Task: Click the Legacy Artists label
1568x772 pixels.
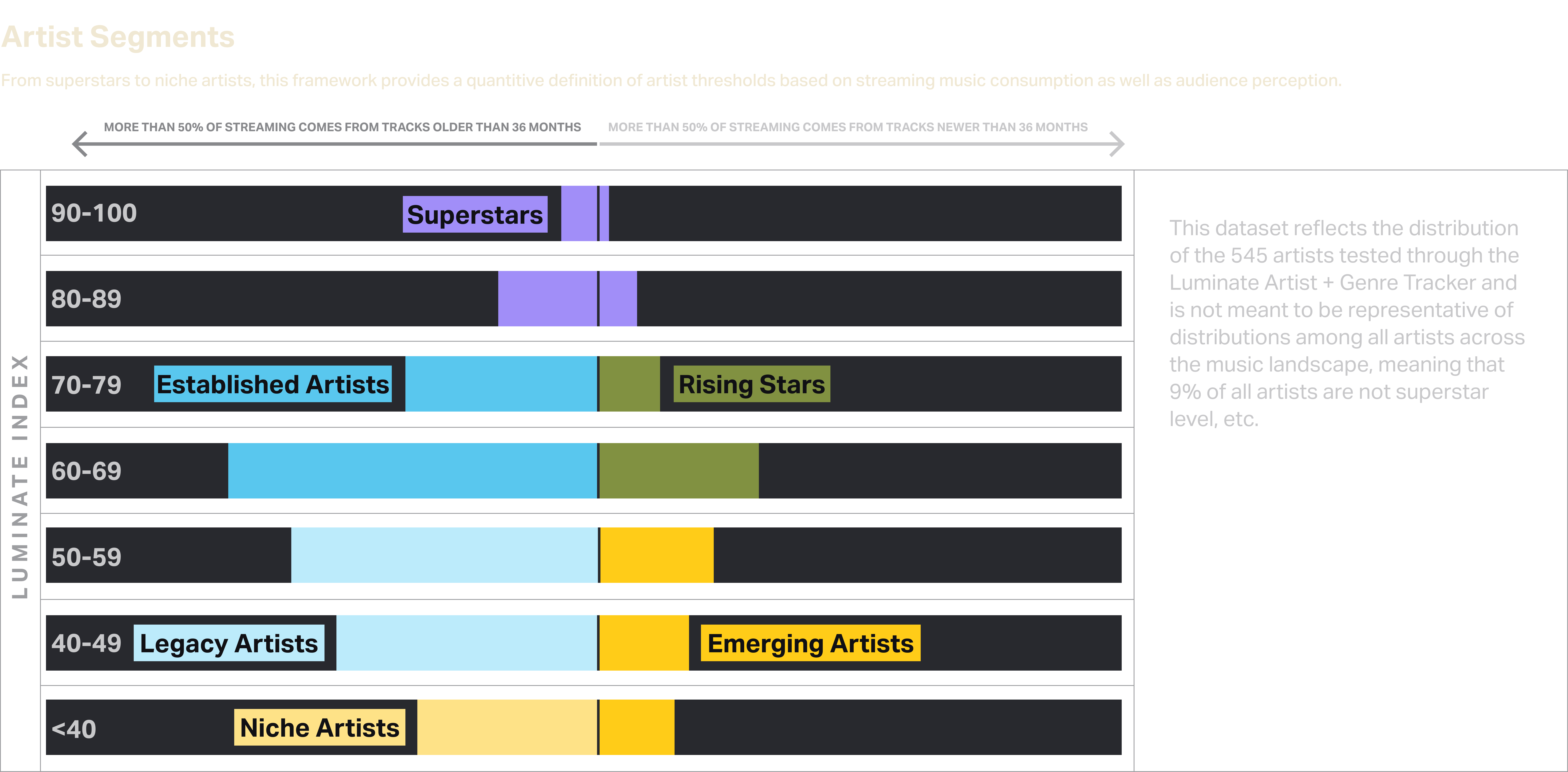Action: pyautogui.click(x=229, y=643)
